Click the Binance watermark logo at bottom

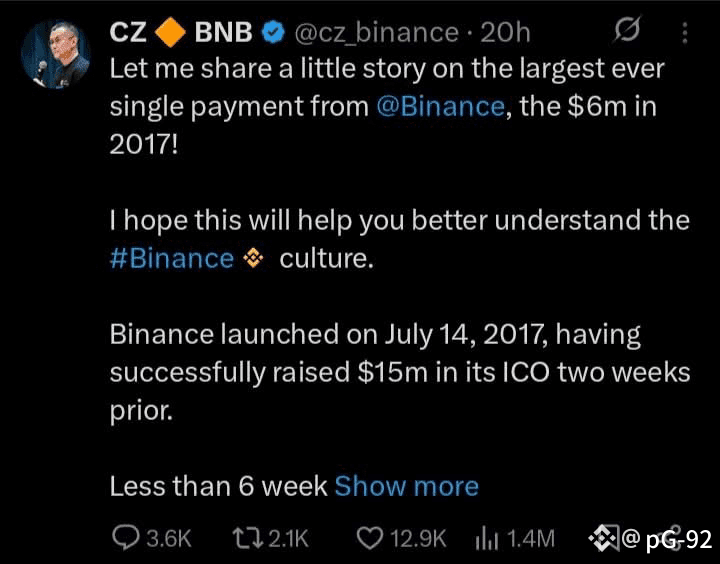600,538
